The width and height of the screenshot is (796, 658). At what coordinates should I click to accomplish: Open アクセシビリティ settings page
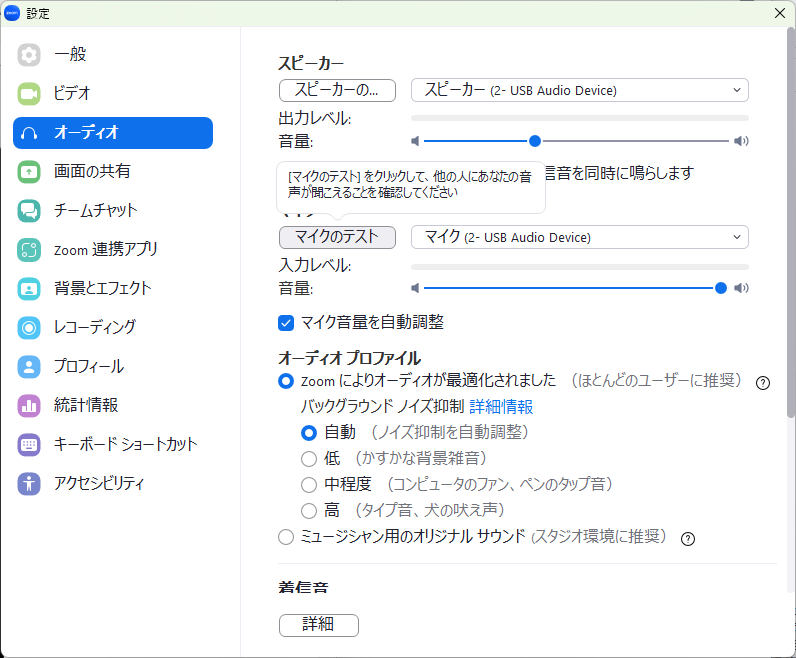[113, 483]
